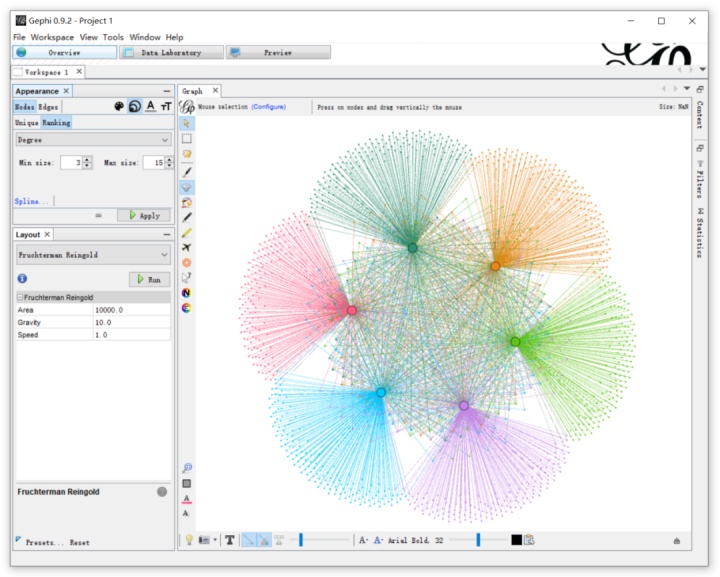
Task: Select the airplane shortest path tool
Action: 186,248
